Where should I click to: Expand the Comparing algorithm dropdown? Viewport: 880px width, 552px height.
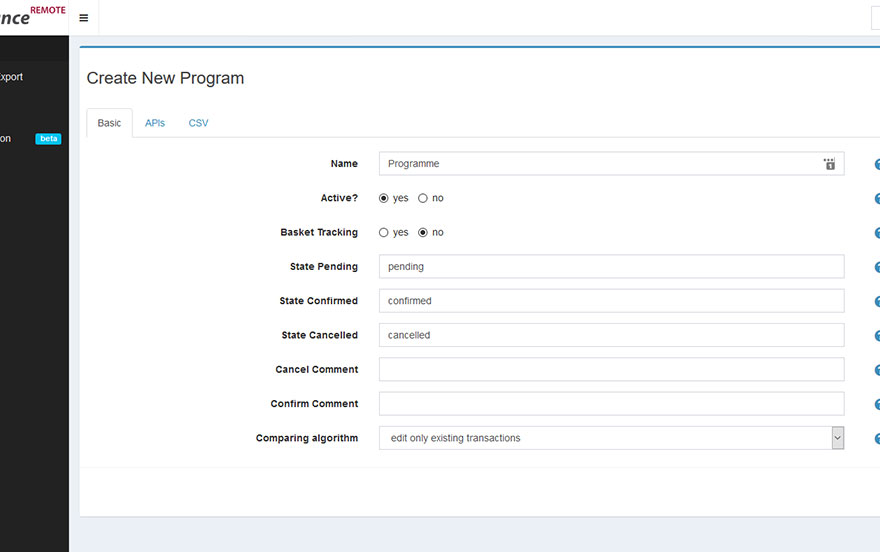[837, 438]
